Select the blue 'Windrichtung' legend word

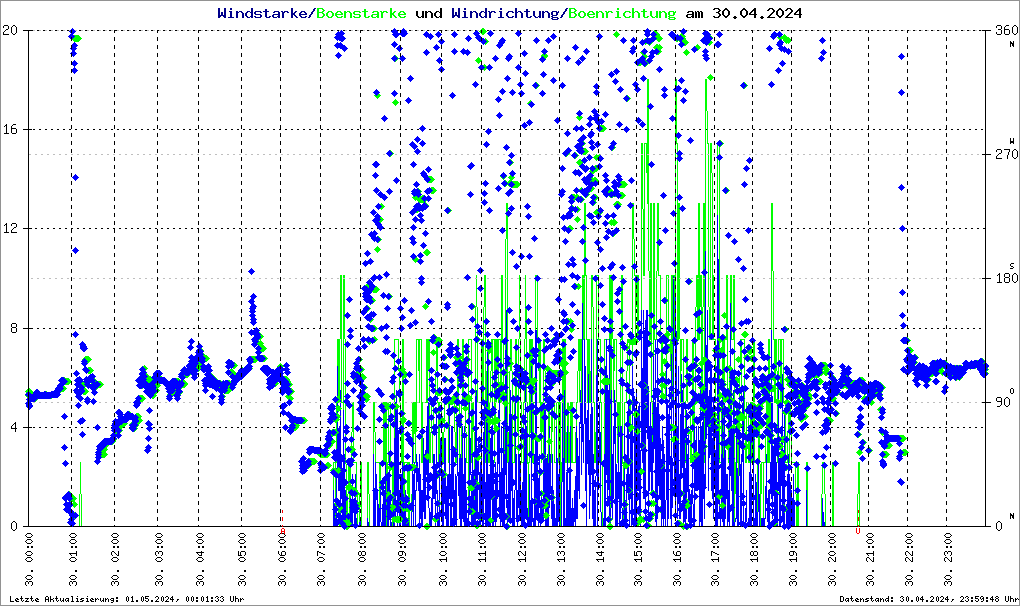click(x=505, y=13)
